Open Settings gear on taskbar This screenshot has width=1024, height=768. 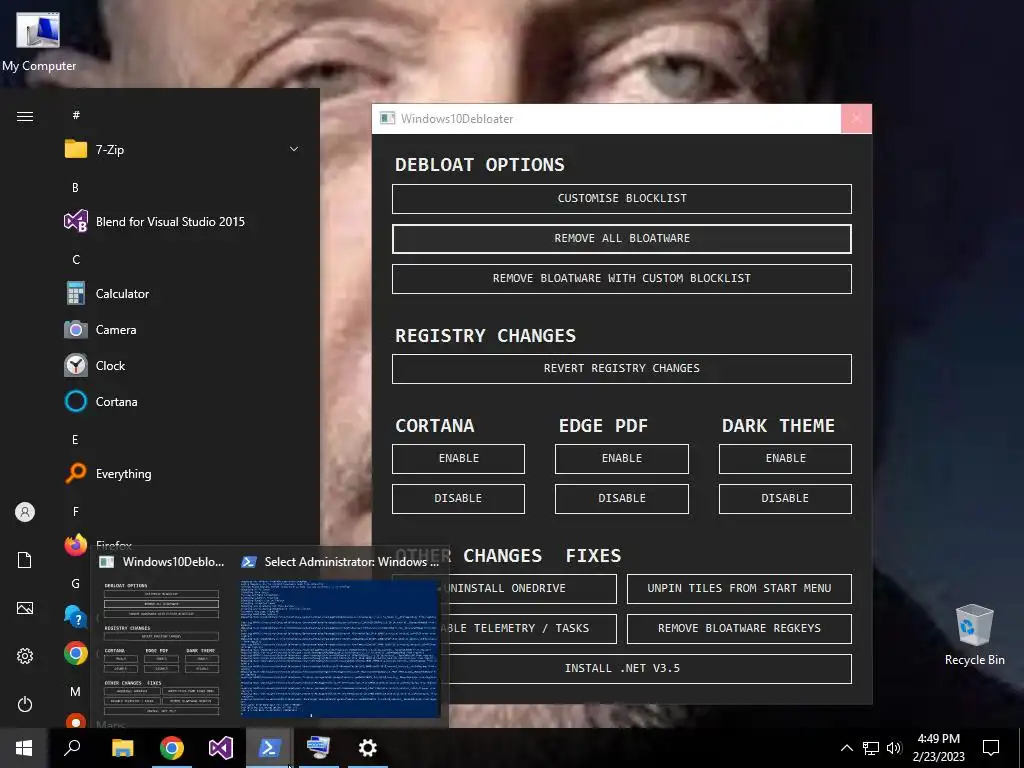coord(368,748)
